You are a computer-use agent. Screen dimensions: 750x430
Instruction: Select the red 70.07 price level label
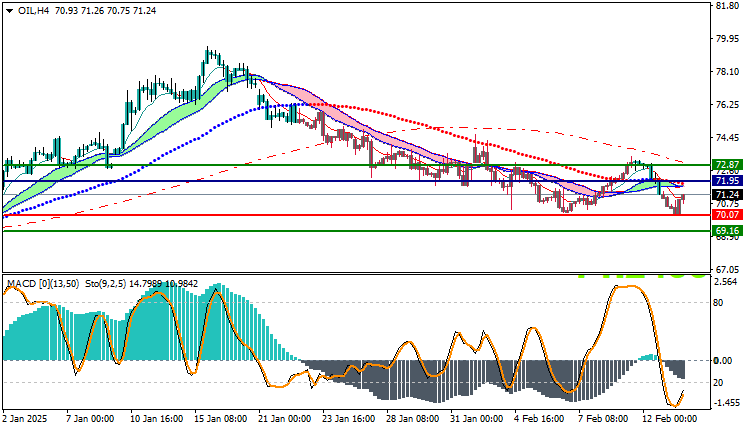coord(727,215)
